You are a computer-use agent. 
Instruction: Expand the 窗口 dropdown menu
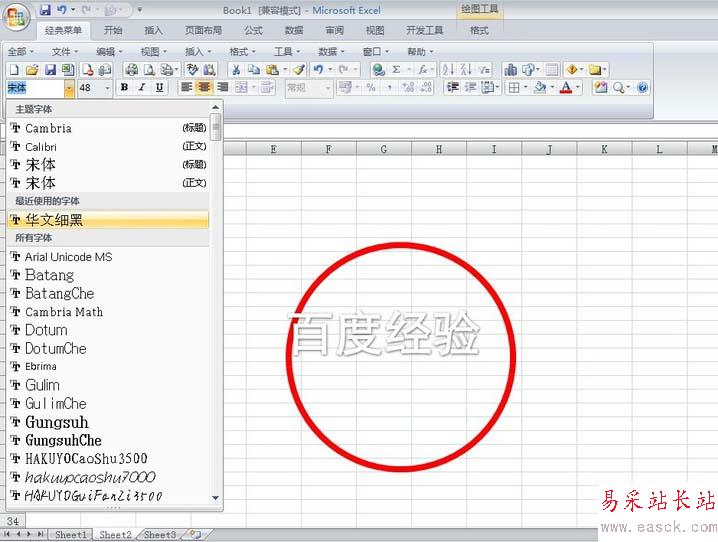[375, 52]
